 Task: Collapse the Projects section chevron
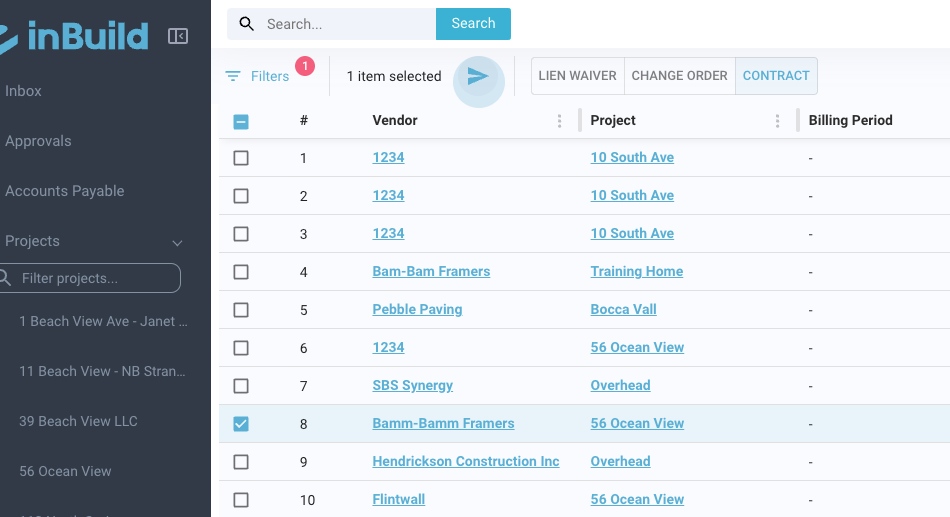[x=178, y=242]
